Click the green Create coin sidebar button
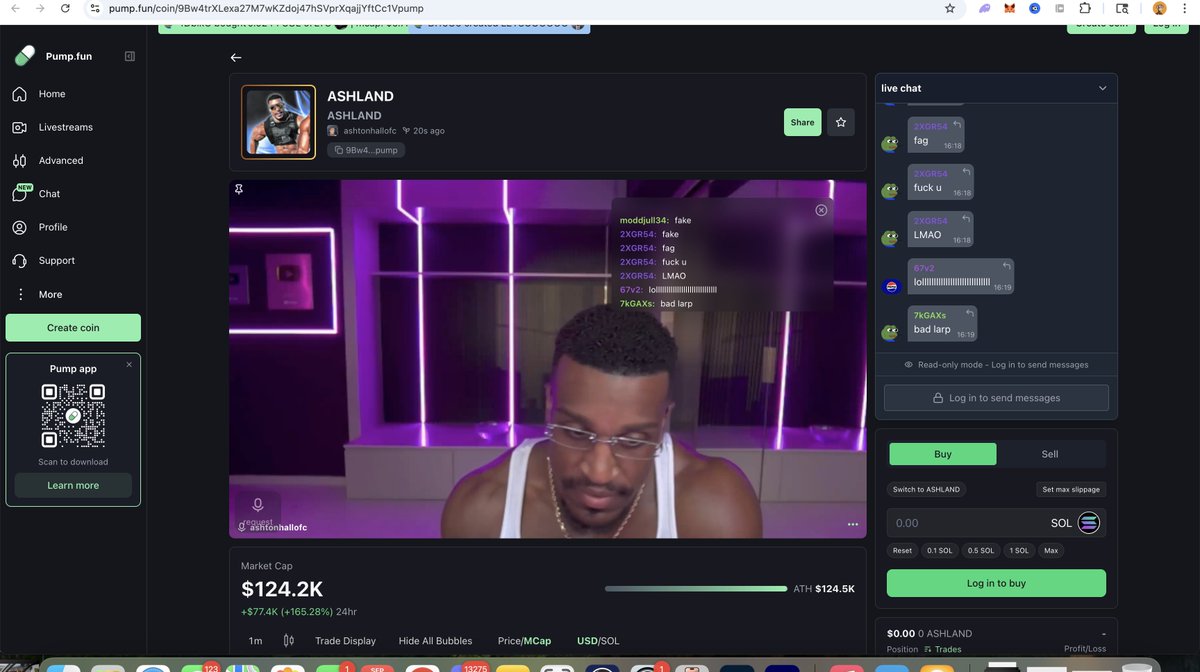This screenshot has height=672, width=1200. [73, 328]
